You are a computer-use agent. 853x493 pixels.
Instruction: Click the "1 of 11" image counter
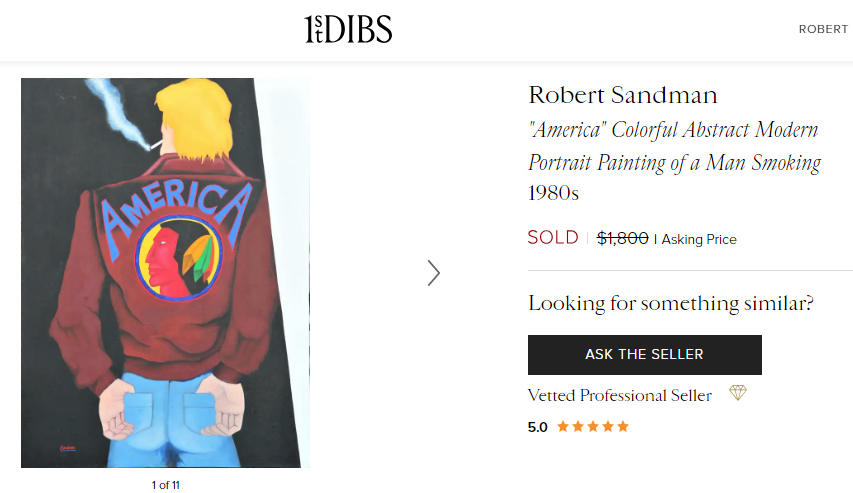(x=165, y=486)
